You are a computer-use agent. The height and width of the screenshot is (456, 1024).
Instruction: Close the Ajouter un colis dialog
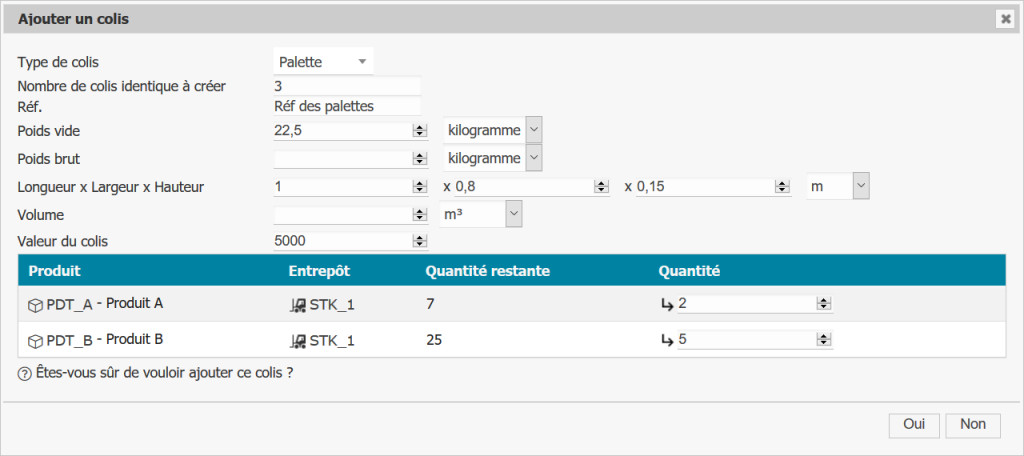coord(1004,19)
